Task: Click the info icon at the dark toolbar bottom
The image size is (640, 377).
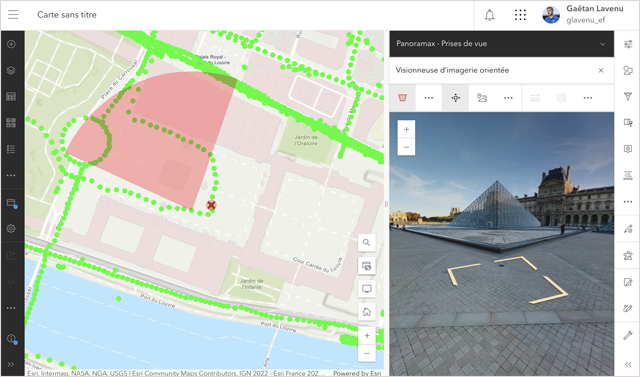Action: coord(11,338)
